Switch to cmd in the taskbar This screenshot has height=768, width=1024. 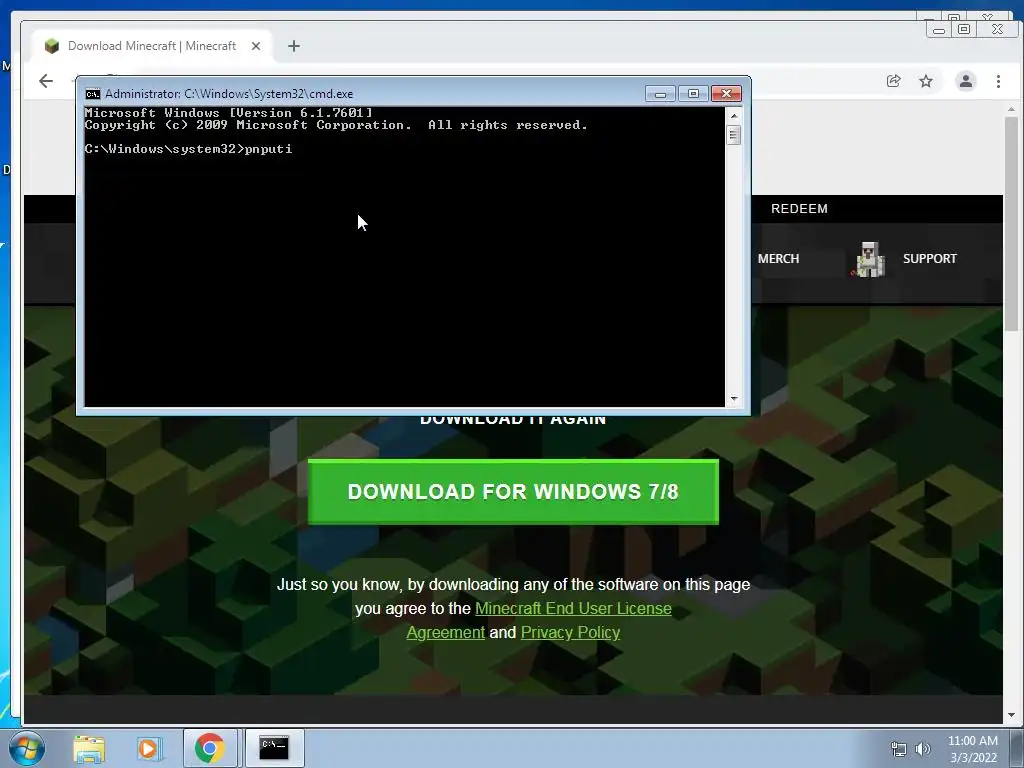[274, 748]
